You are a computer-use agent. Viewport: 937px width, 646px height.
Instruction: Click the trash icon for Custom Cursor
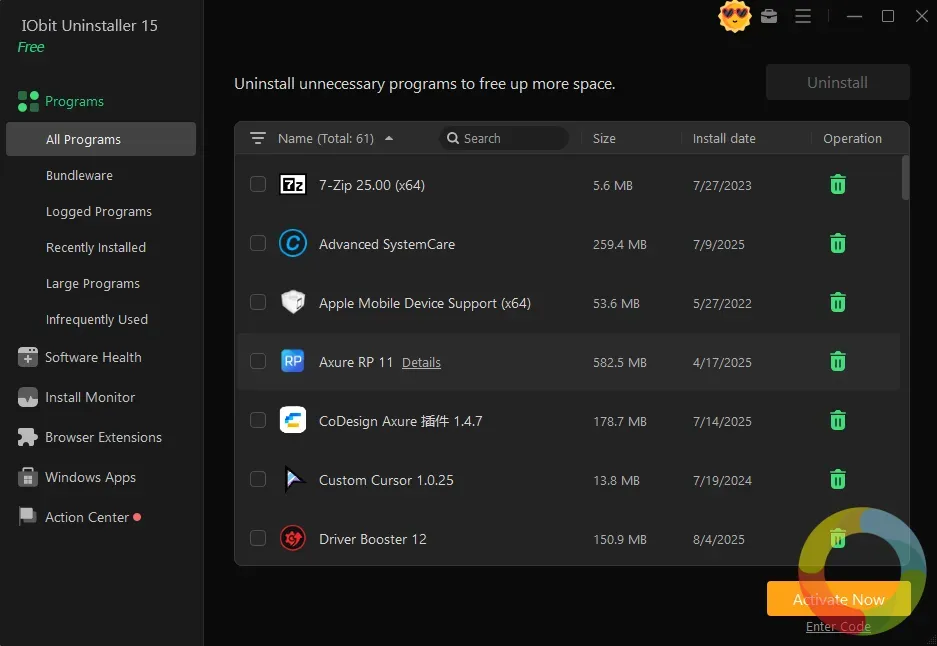point(838,479)
